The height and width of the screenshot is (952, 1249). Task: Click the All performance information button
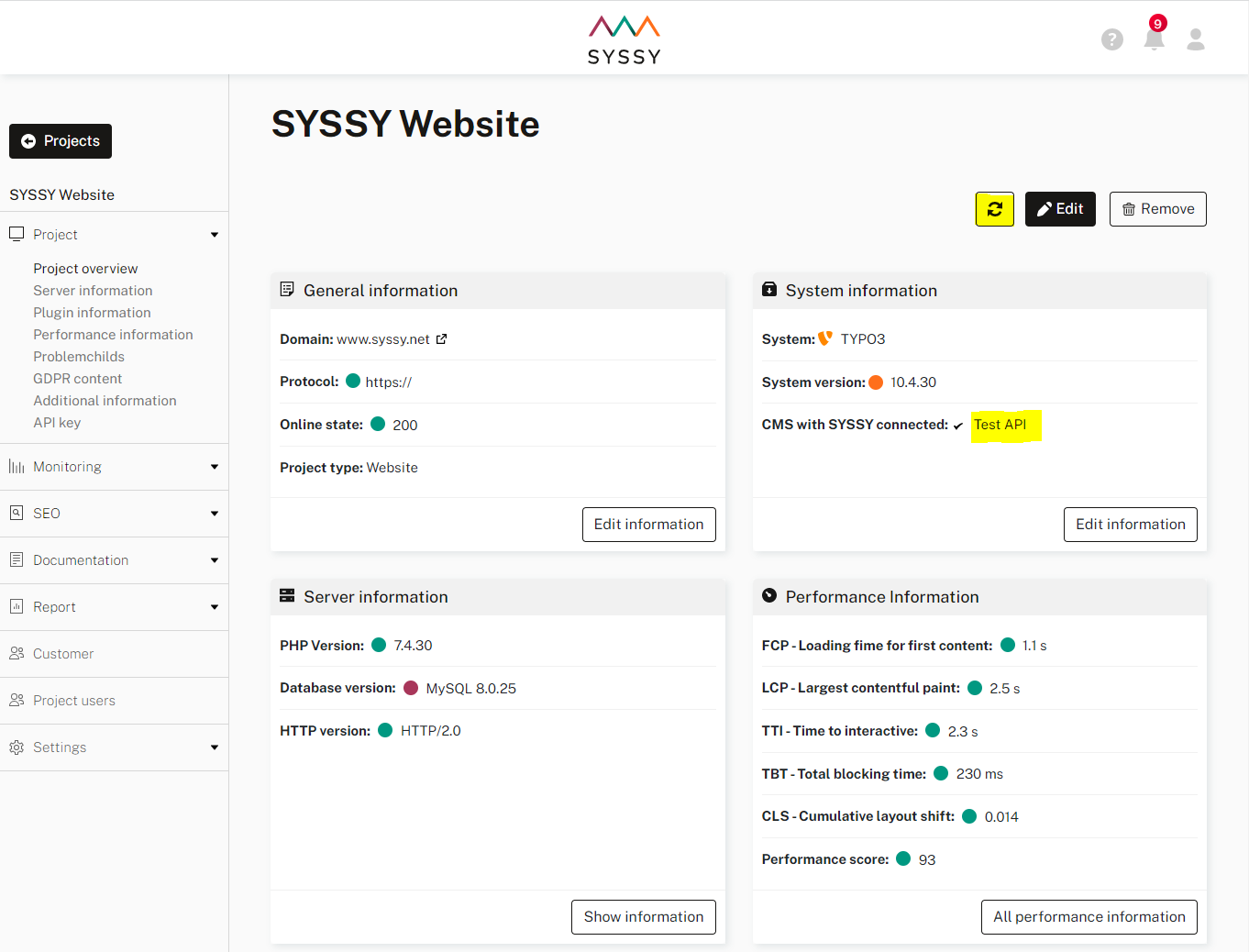coord(1089,916)
